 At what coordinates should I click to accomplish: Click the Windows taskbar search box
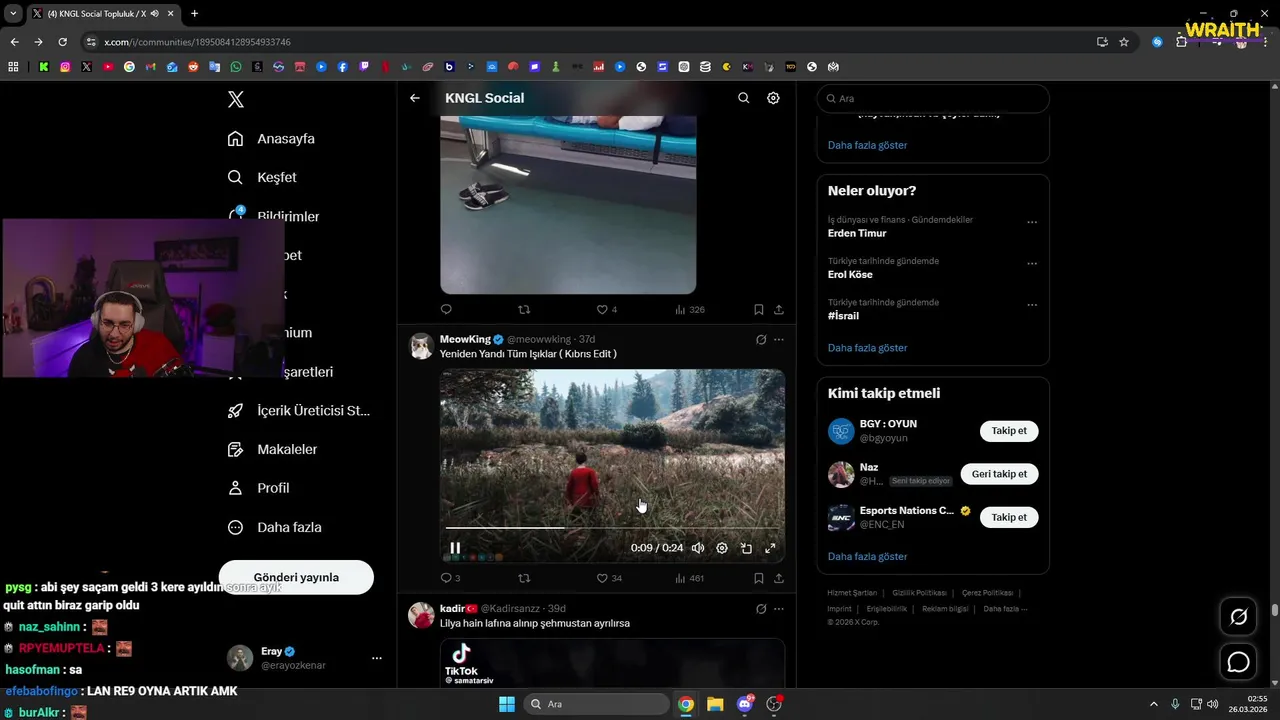click(x=597, y=704)
